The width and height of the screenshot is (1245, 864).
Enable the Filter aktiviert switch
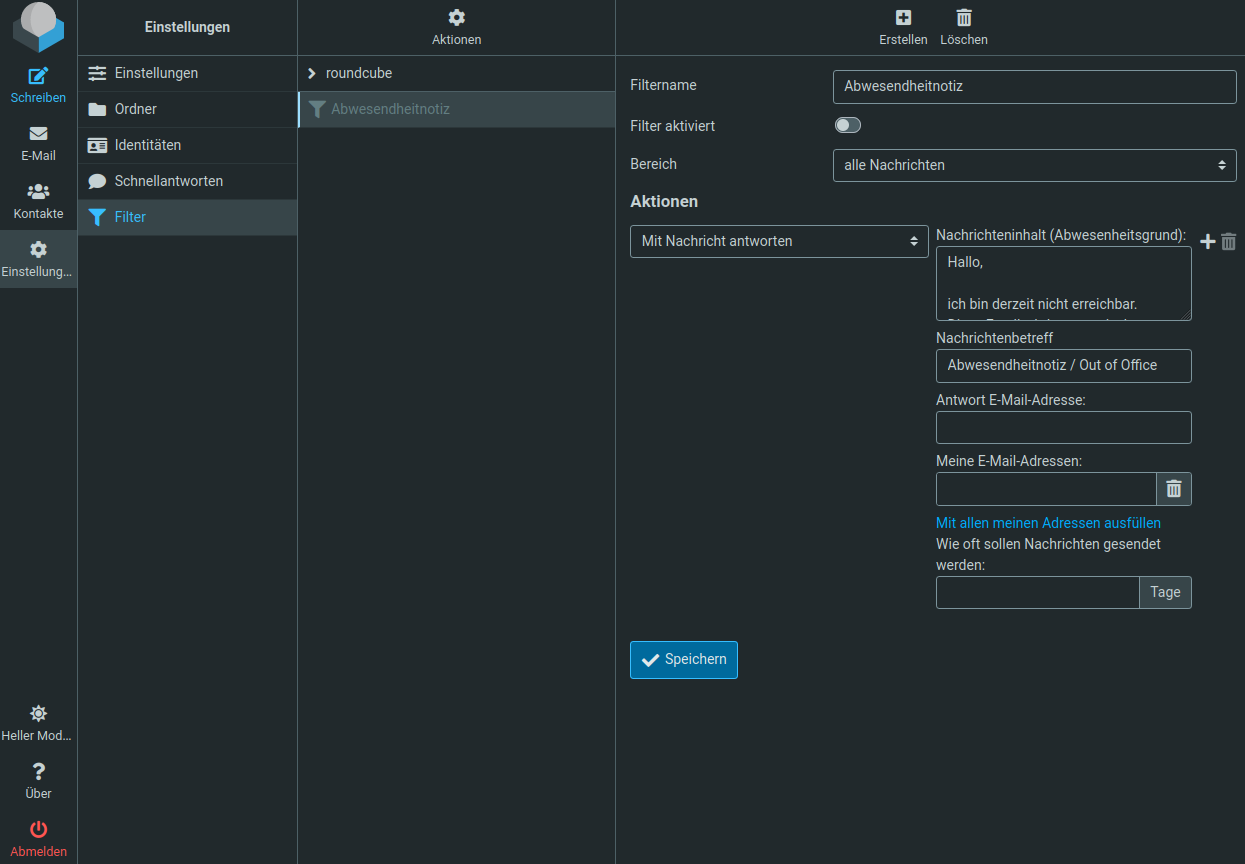click(x=847, y=125)
